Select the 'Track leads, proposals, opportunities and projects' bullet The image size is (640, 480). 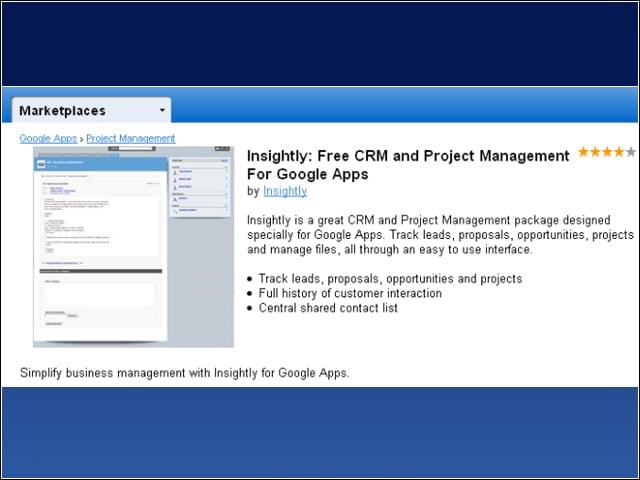click(x=390, y=278)
